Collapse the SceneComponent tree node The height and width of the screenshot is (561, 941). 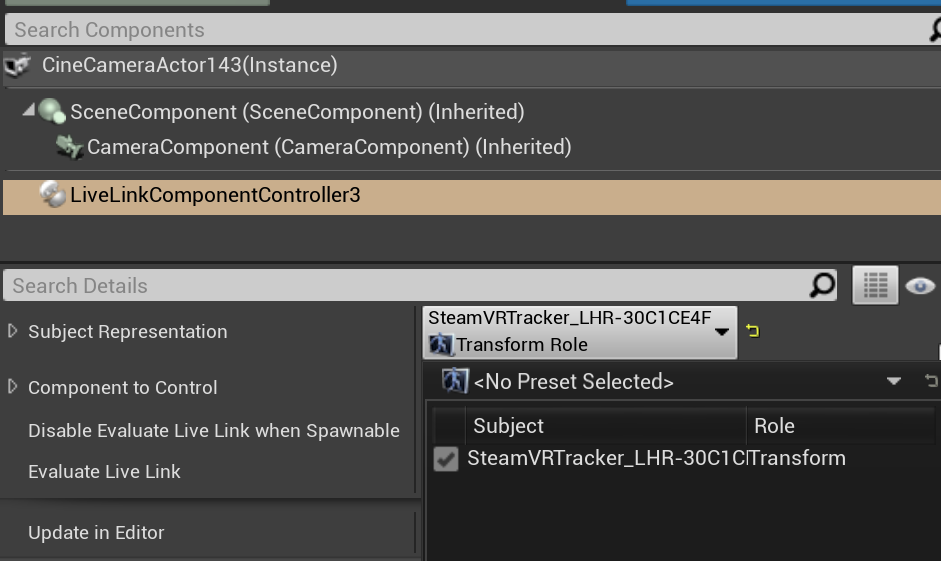coord(28,111)
